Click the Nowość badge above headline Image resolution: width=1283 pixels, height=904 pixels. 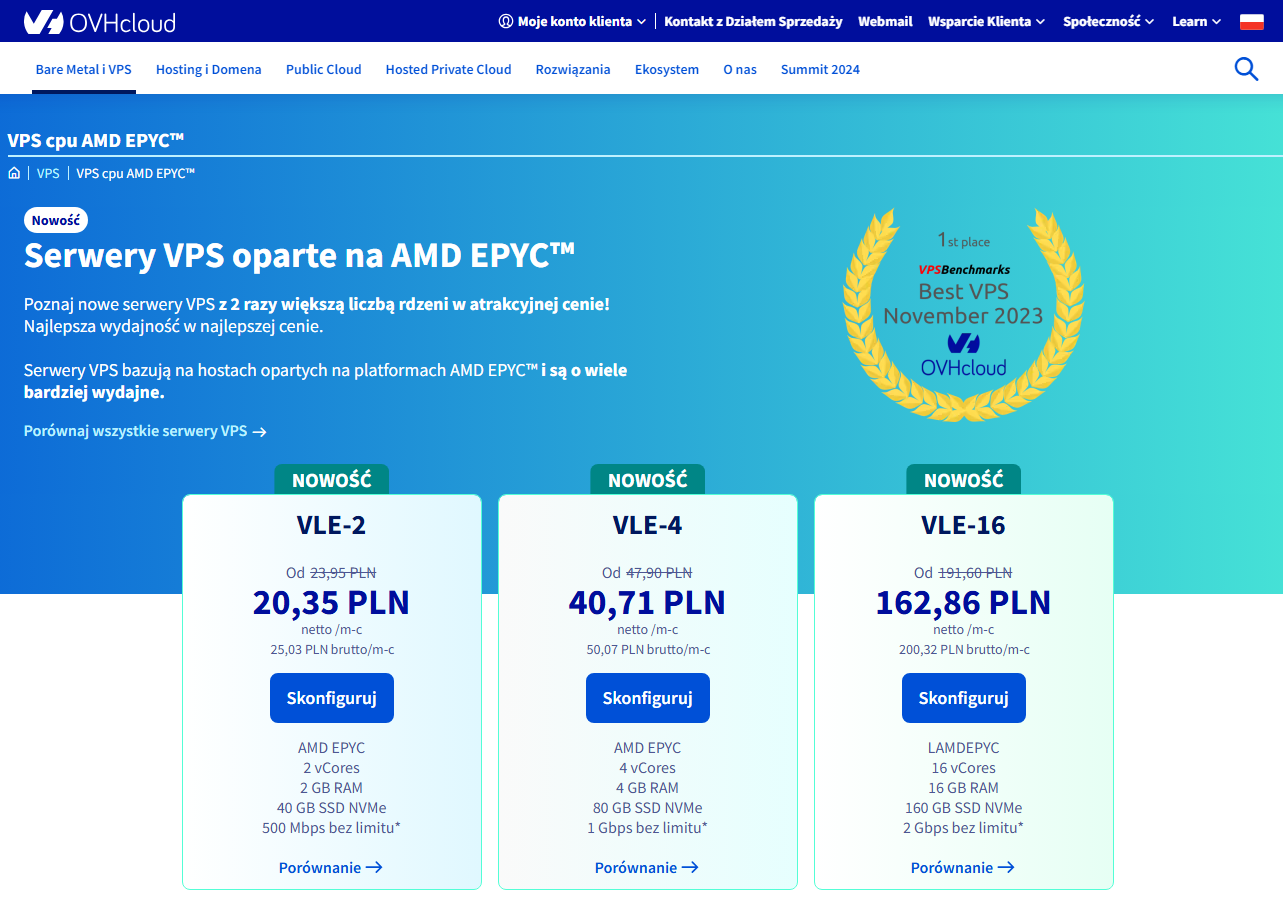click(56, 220)
